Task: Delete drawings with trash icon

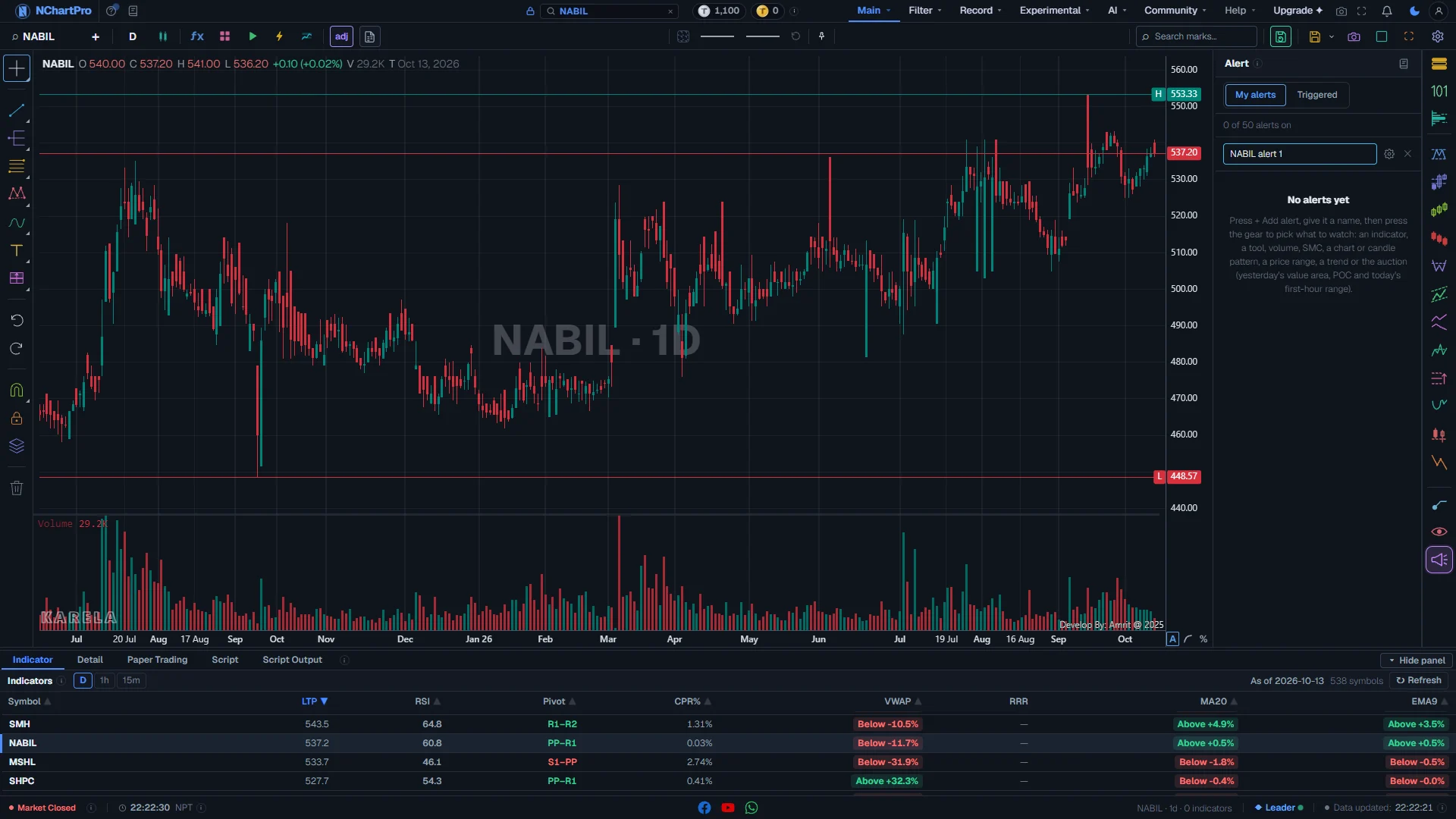Action: tap(17, 488)
